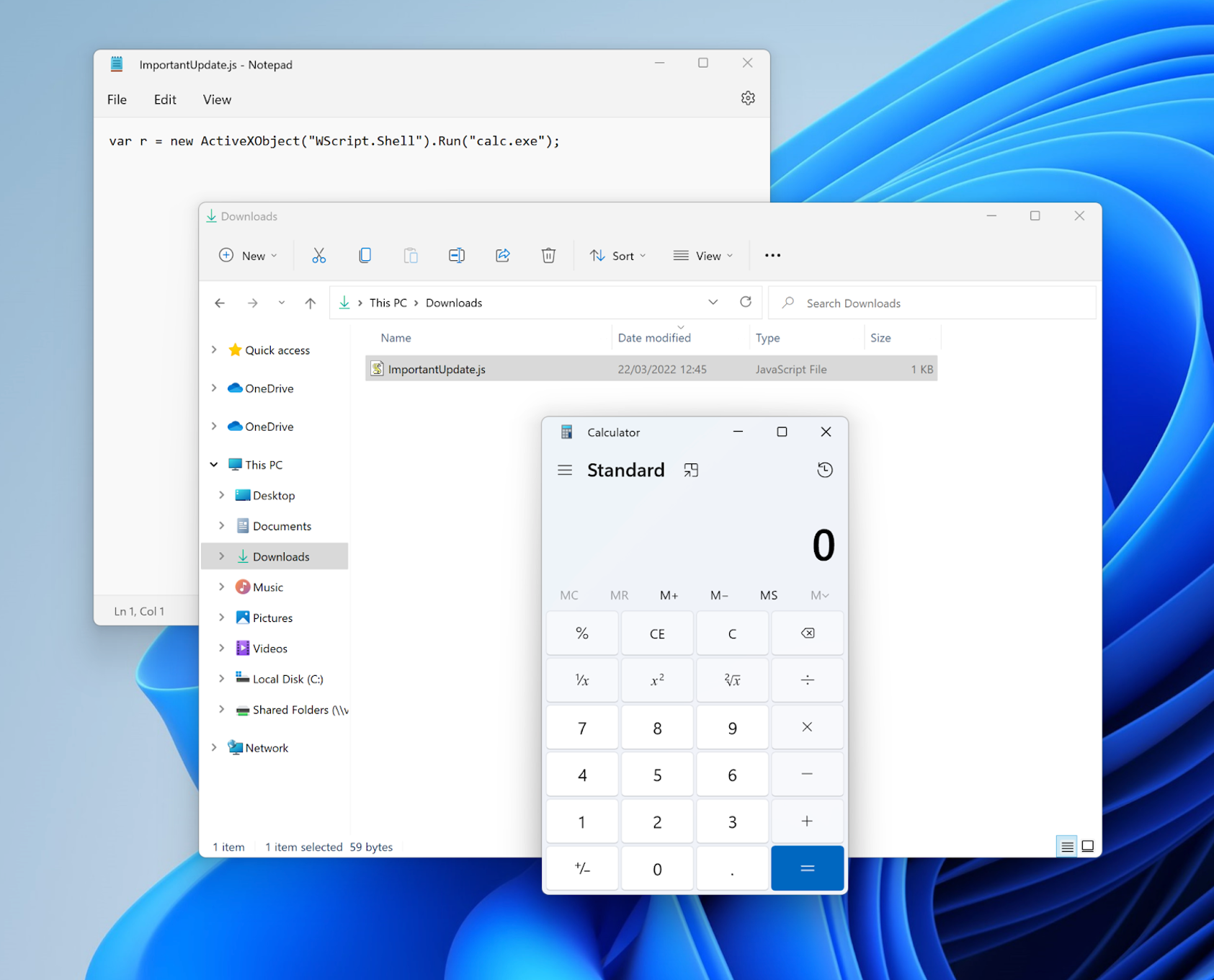Open the New dropdown in Explorer
The width and height of the screenshot is (1214, 980).
pyautogui.click(x=248, y=256)
